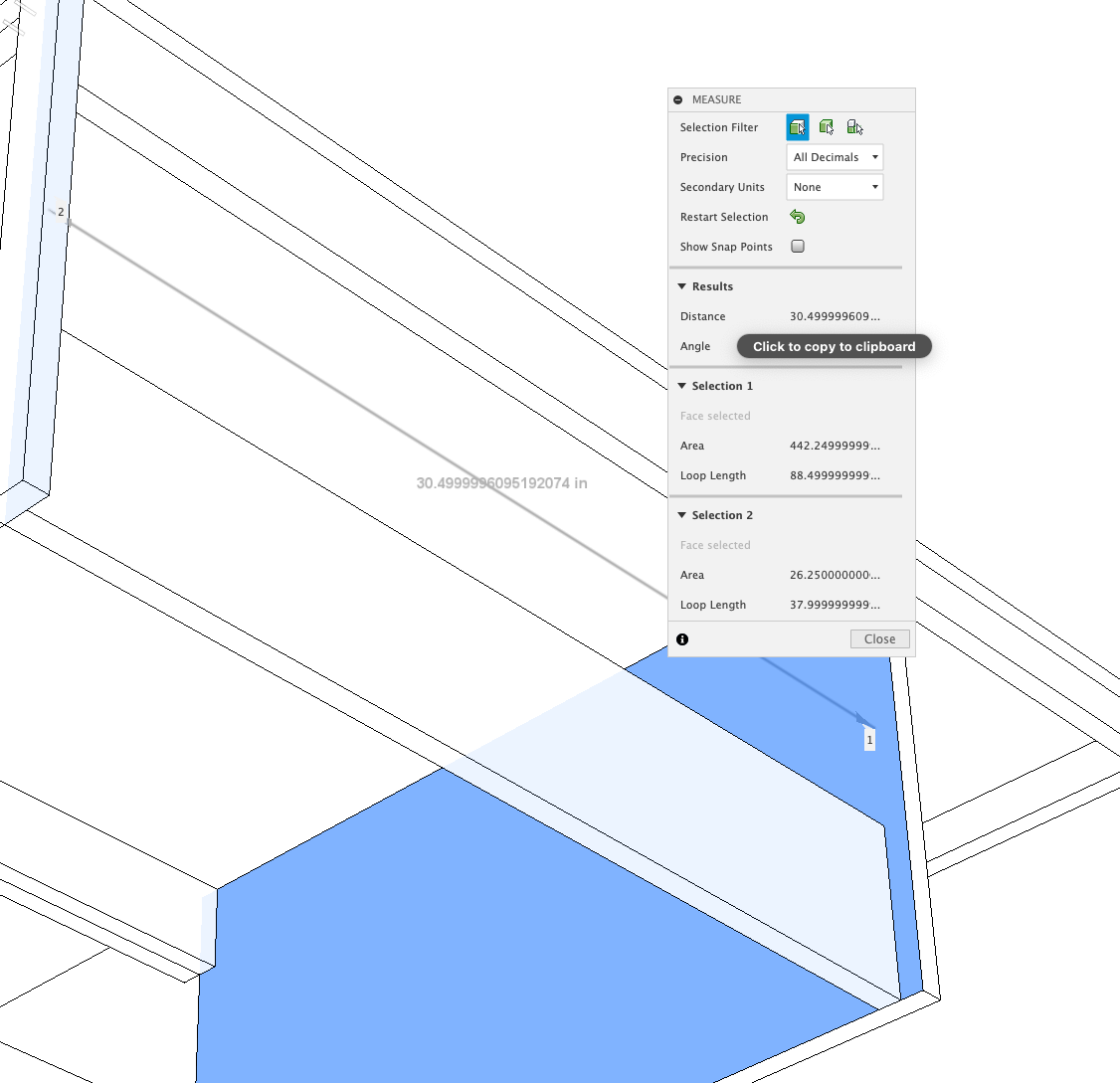1120x1083 pixels.
Task: Open the Precision dropdown
Action: pyautogui.click(x=835, y=156)
